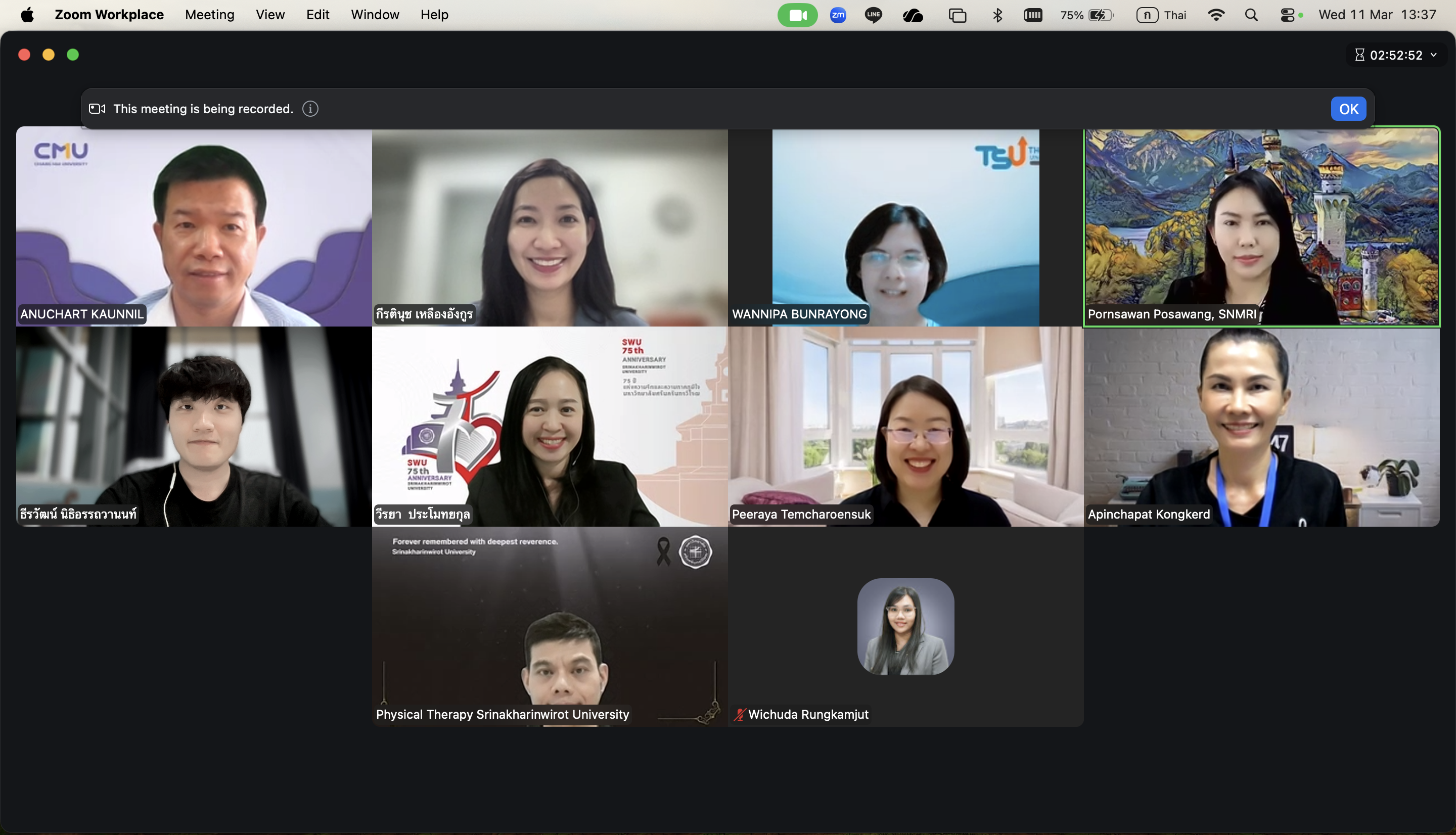Screen dimensions: 1456x835
Task: Click the recording camera icon in banner
Action: [x=97, y=109]
